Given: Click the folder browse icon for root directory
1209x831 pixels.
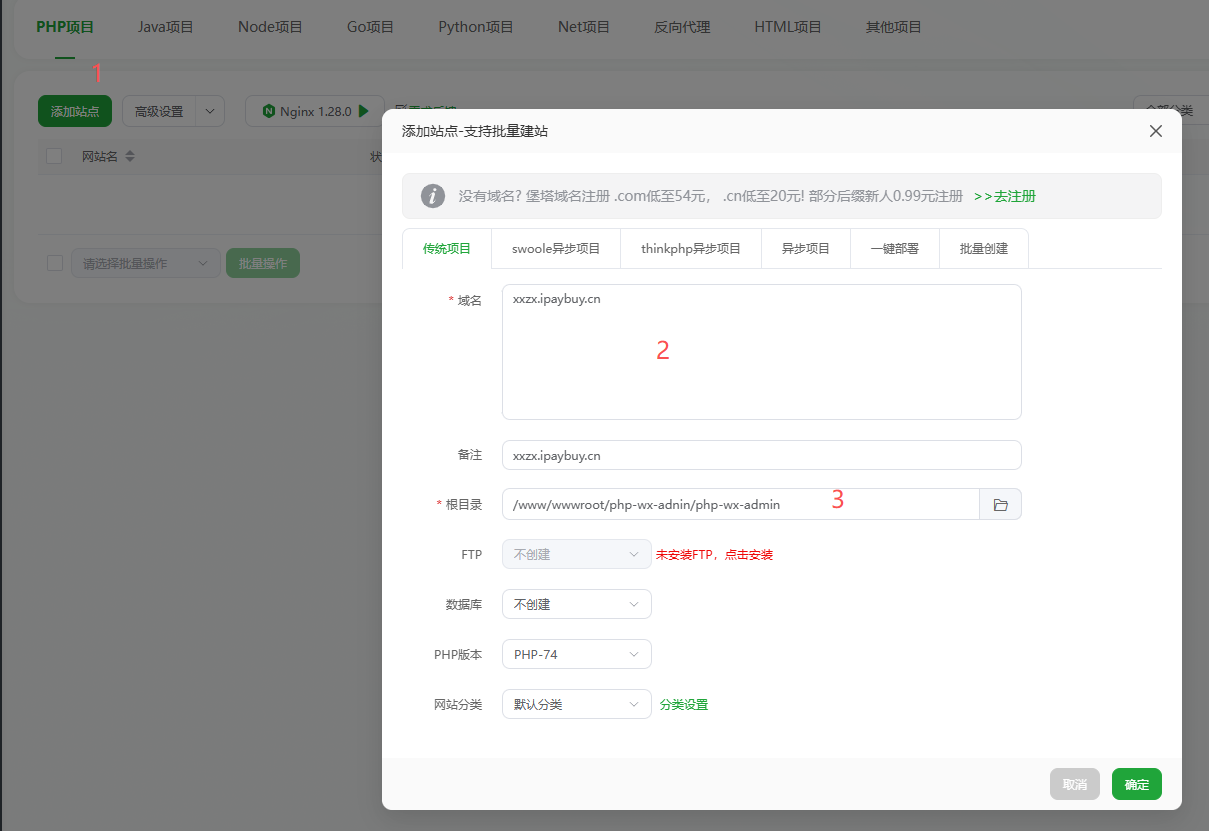Looking at the screenshot, I should pyautogui.click(x=1000, y=505).
